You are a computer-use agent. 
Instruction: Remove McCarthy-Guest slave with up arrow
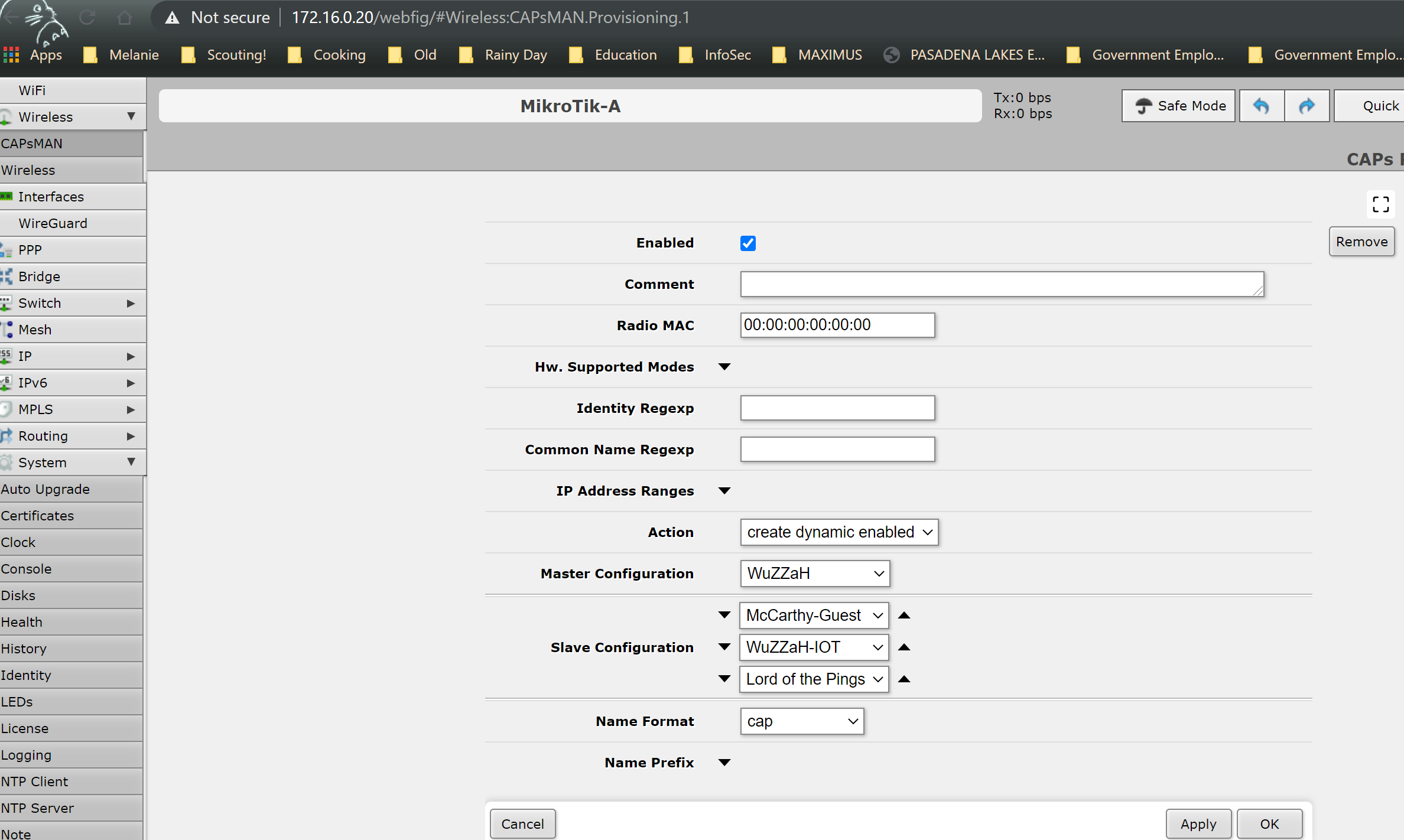tap(903, 616)
